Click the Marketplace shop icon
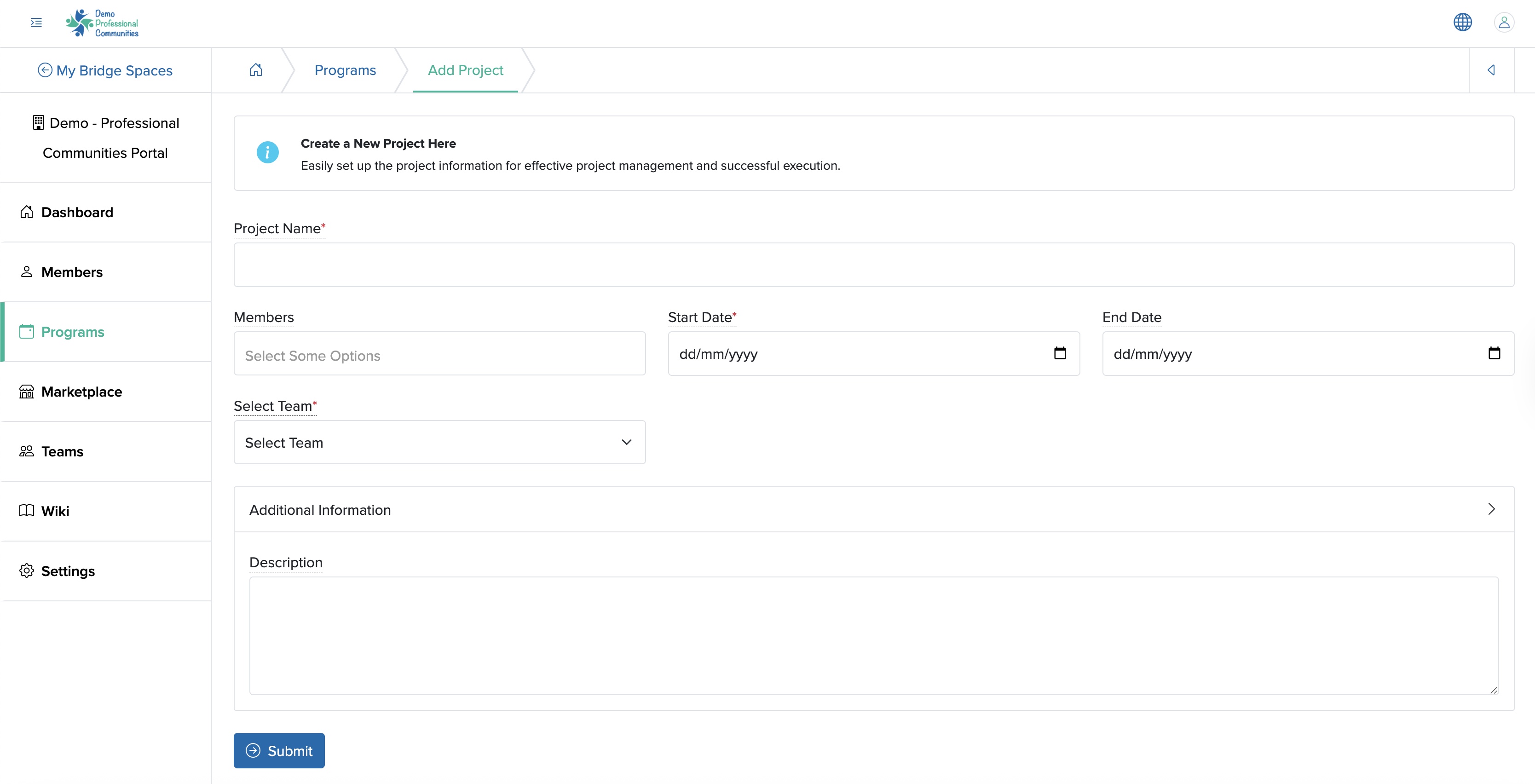 pyautogui.click(x=26, y=392)
